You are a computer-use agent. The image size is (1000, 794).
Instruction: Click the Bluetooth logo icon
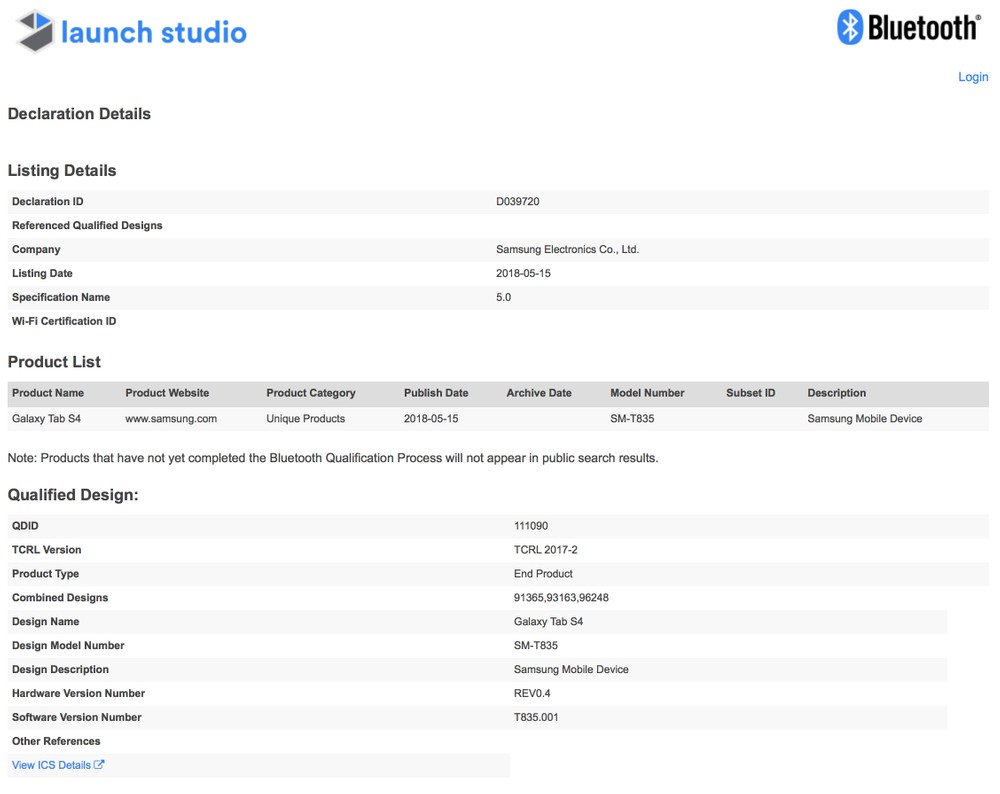point(850,27)
